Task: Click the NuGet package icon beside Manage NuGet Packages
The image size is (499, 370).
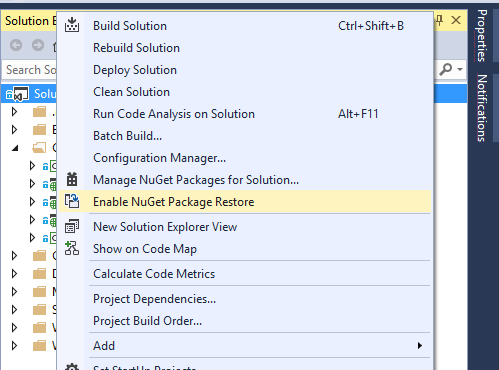Action: click(72, 179)
